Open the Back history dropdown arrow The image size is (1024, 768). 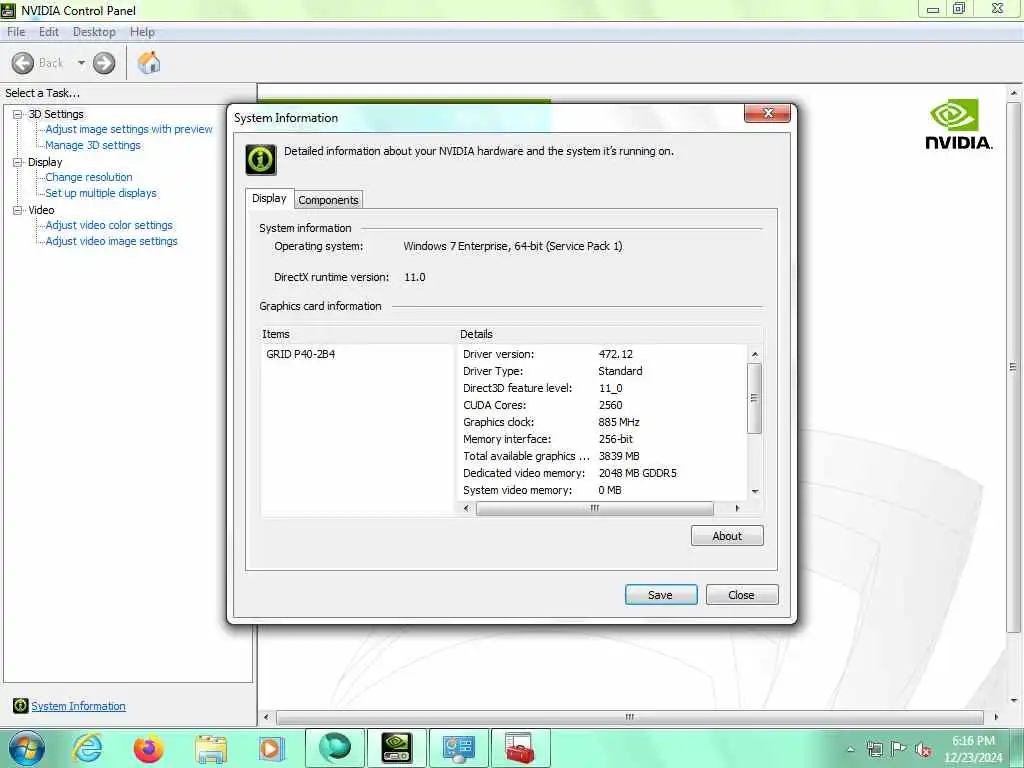point(81,63)
